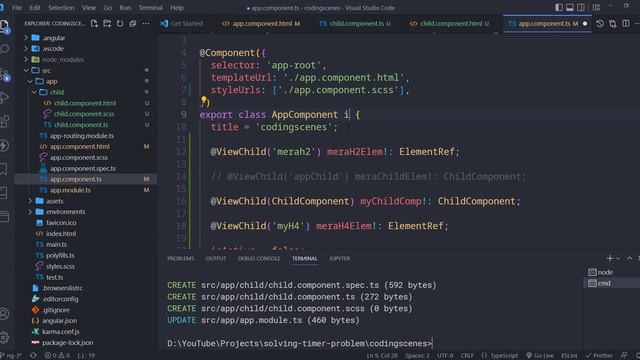640x360 pixels.
Task: Open child.component.scss in Explorer
Action: tap(84, 114)
